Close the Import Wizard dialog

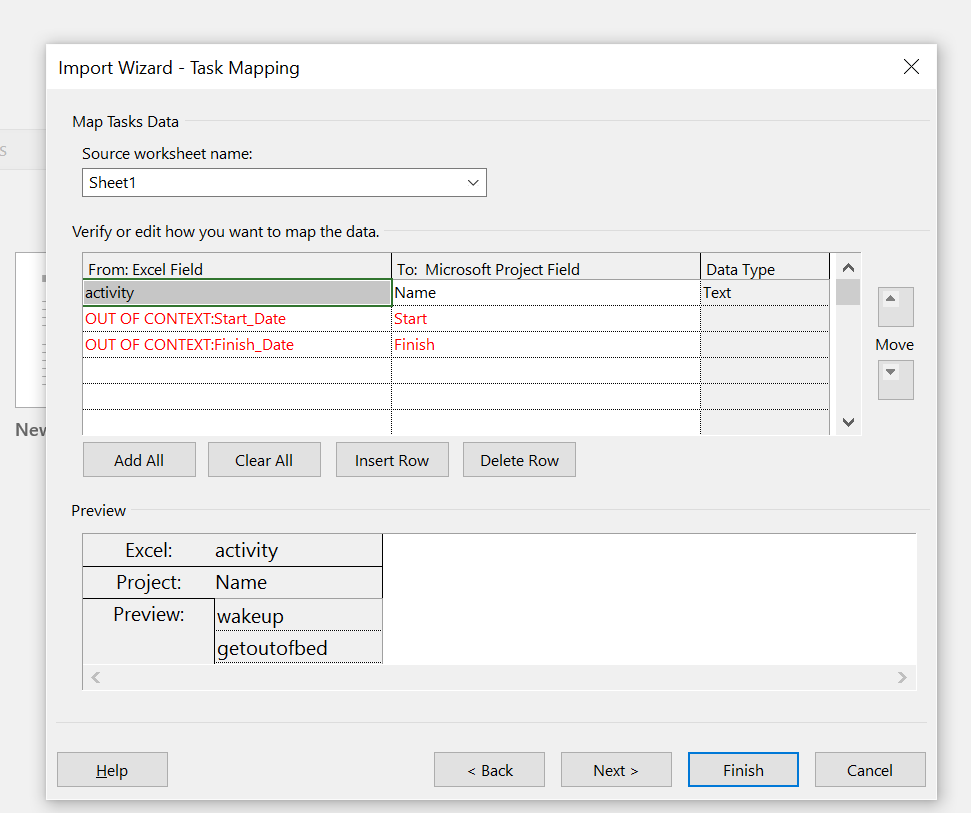pyautogui.click(x=911, y=67)
